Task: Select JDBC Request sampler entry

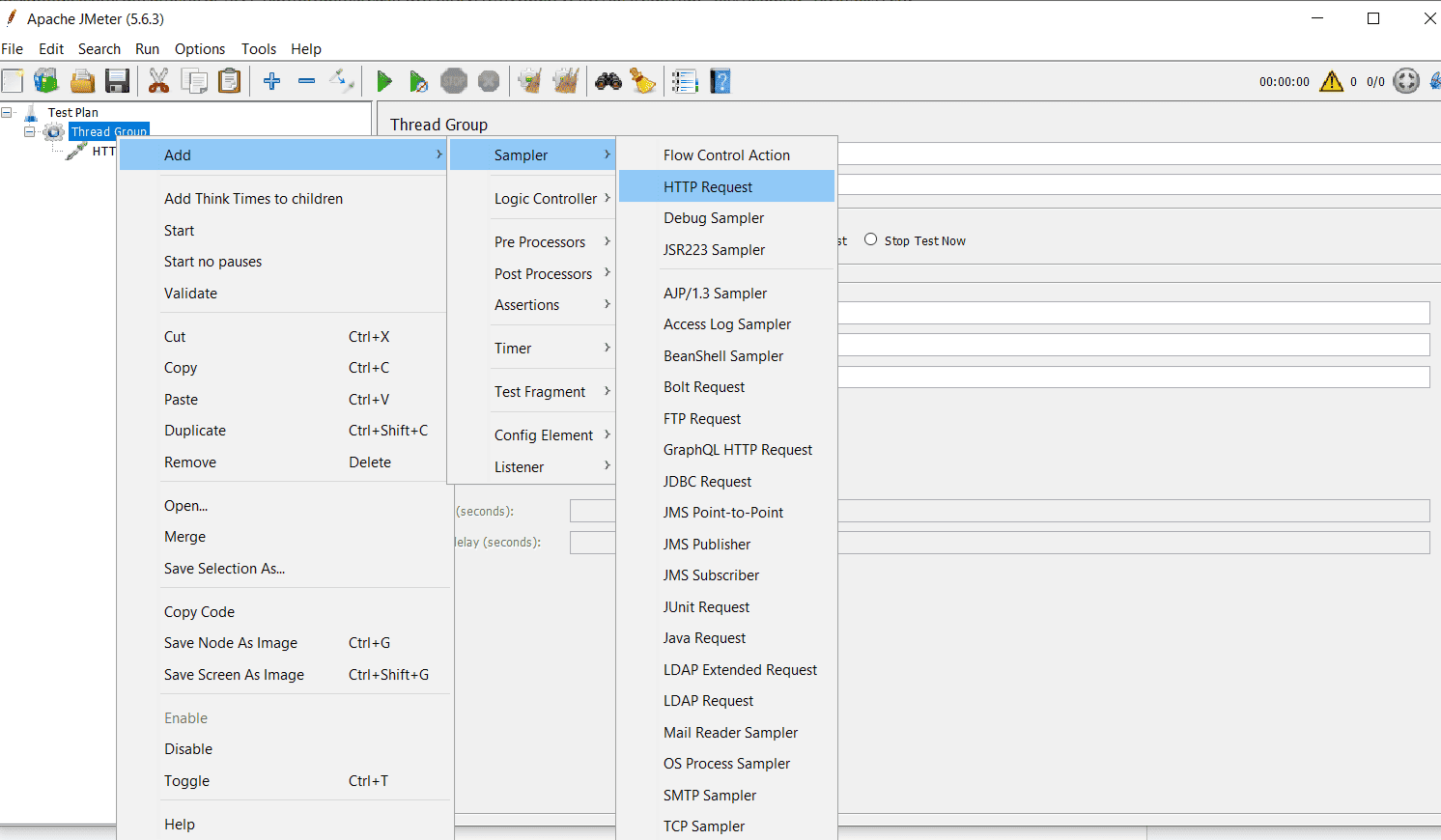Action: 707,482
